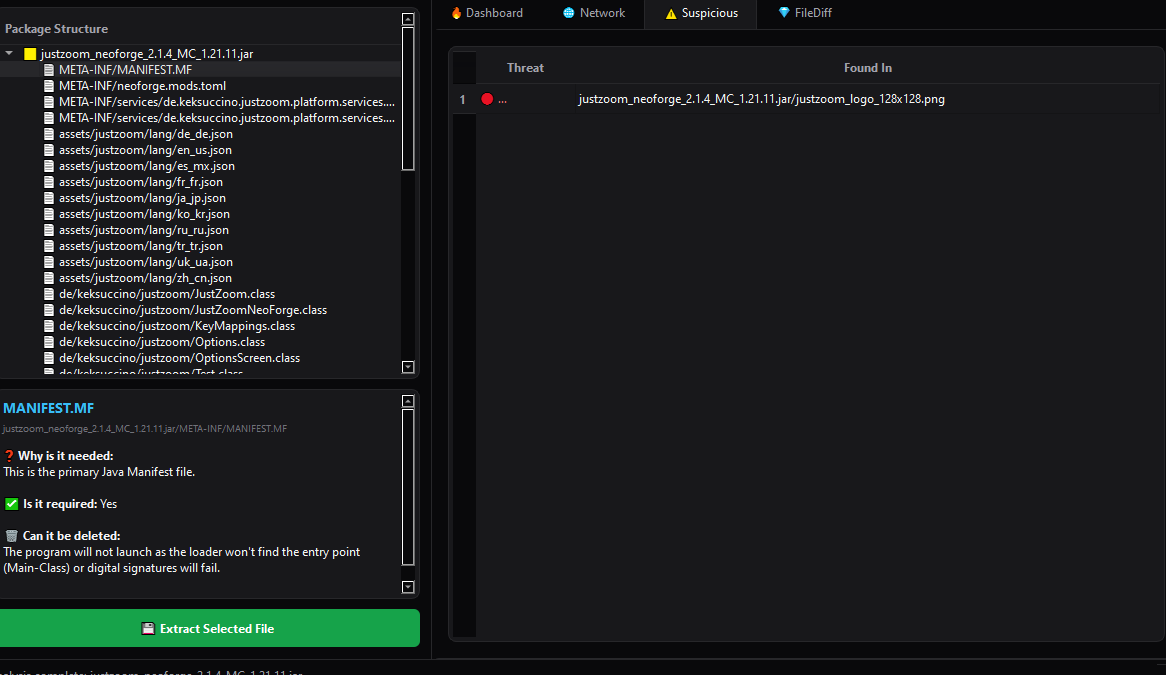Click green checkmark beside Is it required
The image size is (1166, 675).
pos(12,504)
